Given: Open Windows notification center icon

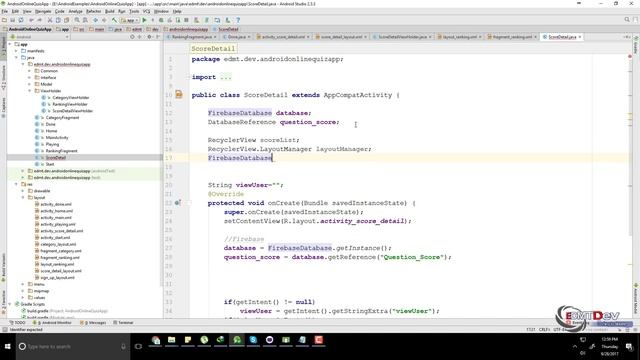Looking at the screenshot, I should [629, 347].
